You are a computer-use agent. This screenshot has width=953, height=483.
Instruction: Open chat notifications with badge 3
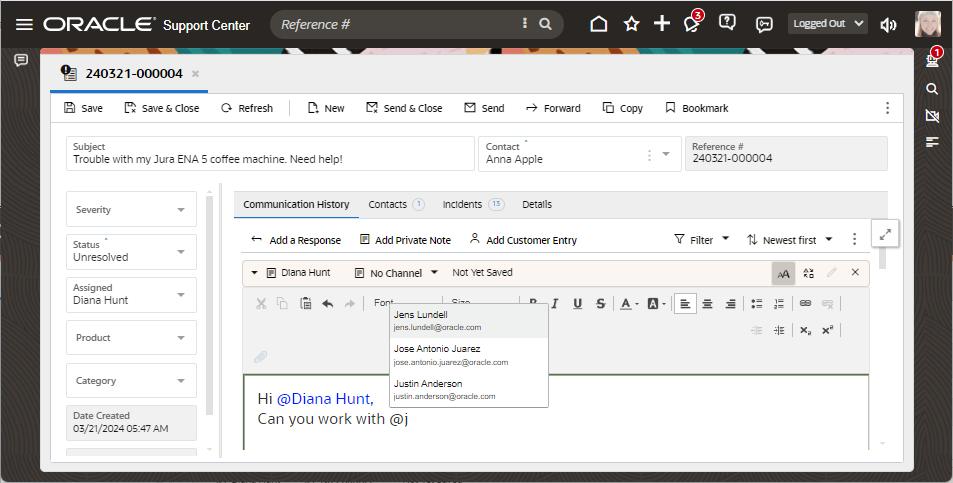(x=692, y=22)
